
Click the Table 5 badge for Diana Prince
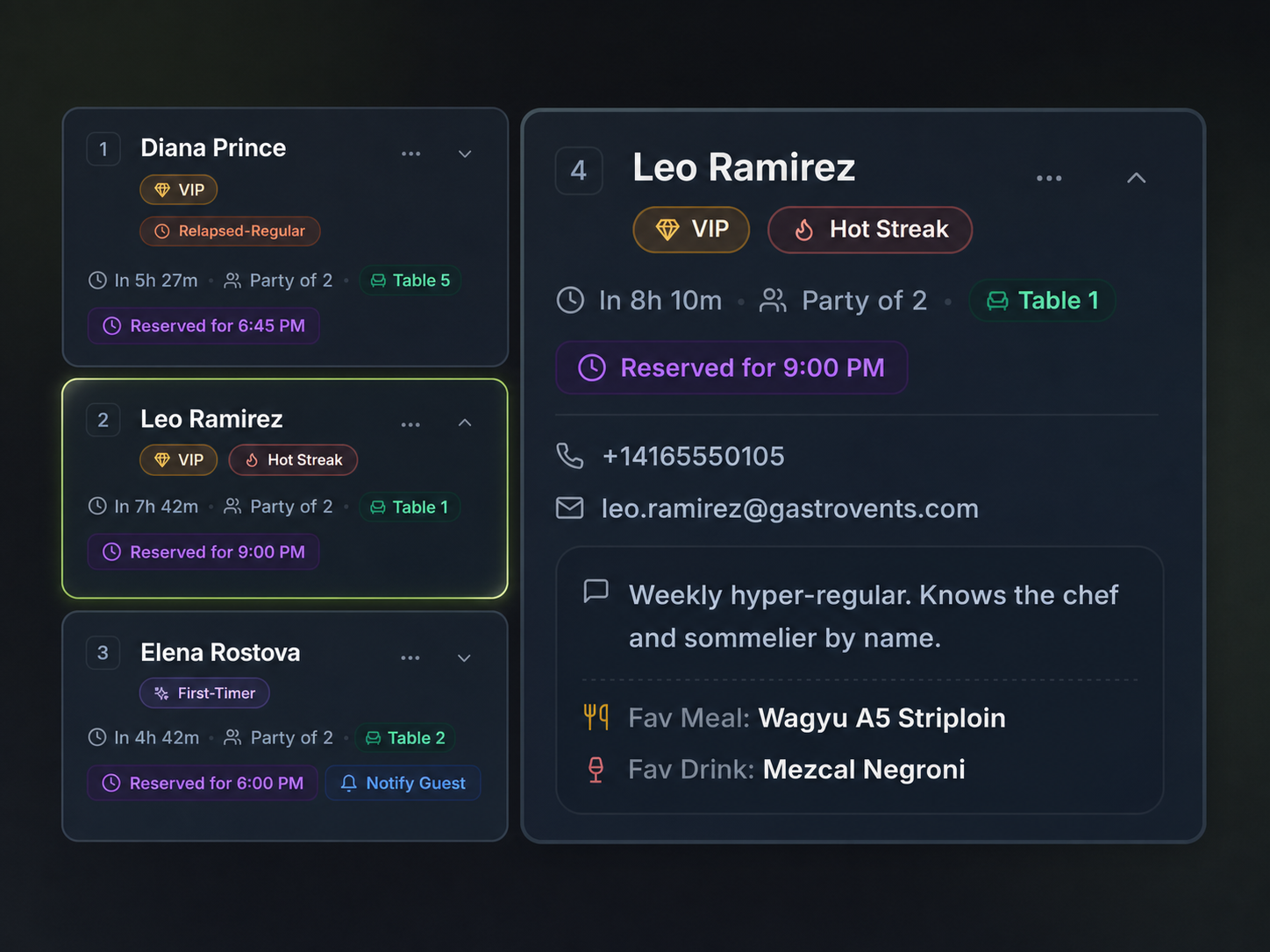(410, 281)
